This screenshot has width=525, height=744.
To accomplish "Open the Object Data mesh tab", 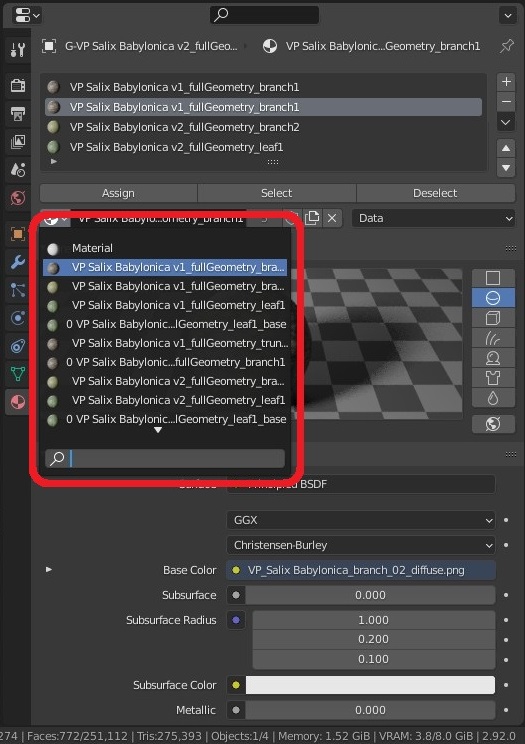I will pyautogui.click(x=18, y=374).
